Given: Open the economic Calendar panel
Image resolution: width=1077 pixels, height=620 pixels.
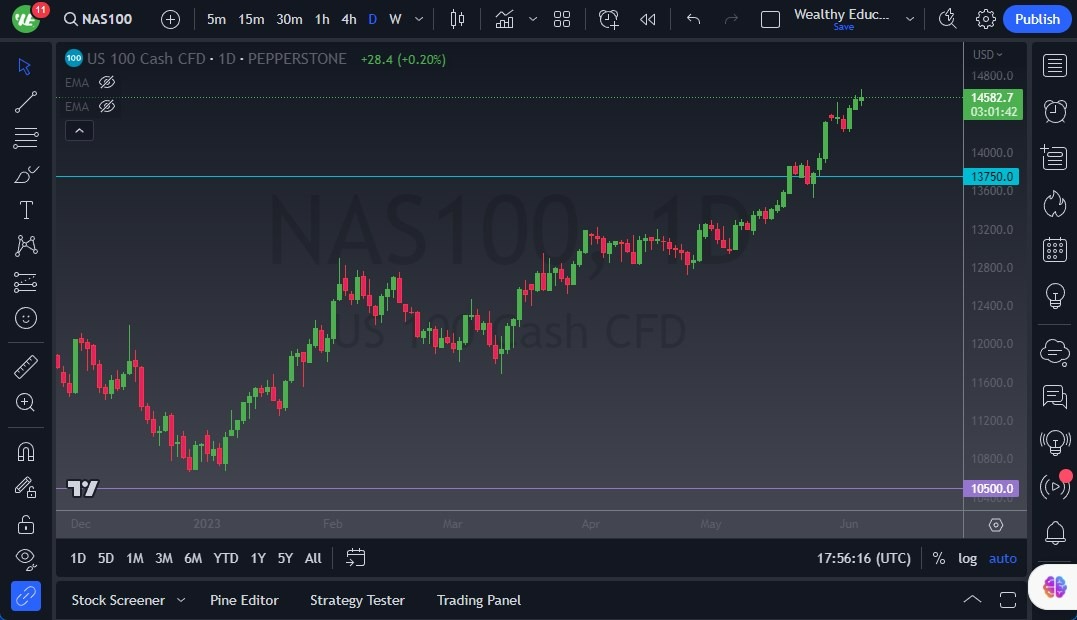Looking at the screenshot, I should tap(1054, 249).
